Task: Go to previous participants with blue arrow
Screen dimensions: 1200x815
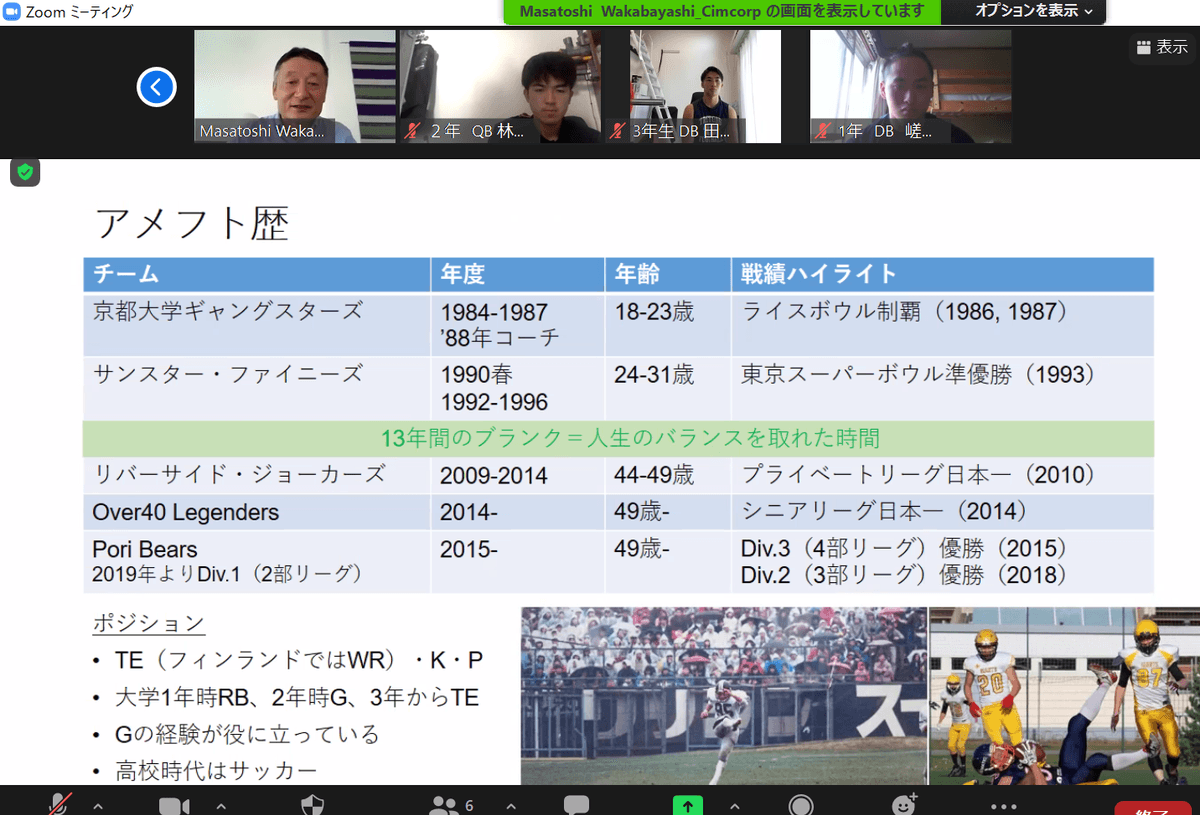Action: coord(156,87)
